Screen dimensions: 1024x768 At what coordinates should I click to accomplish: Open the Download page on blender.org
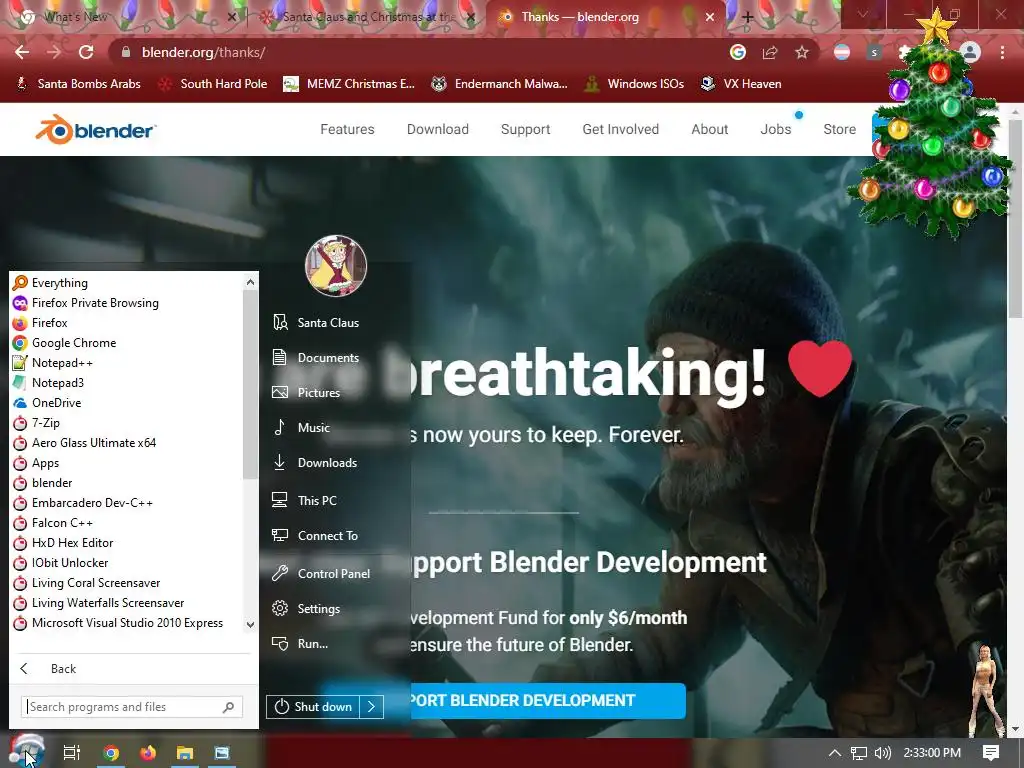(x=438, y=129)
